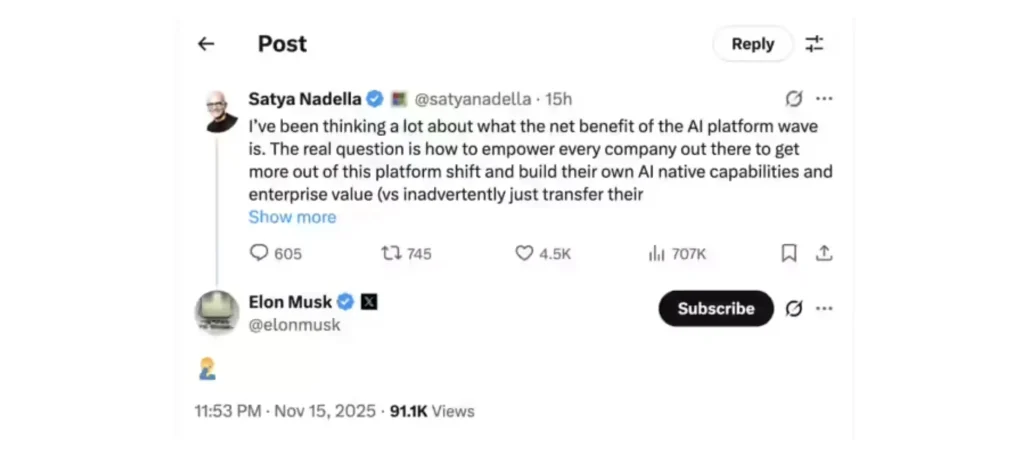Open more options on Elon's post
The height and width of the screenshot is (461, 1024).
[x=824, y=309]
